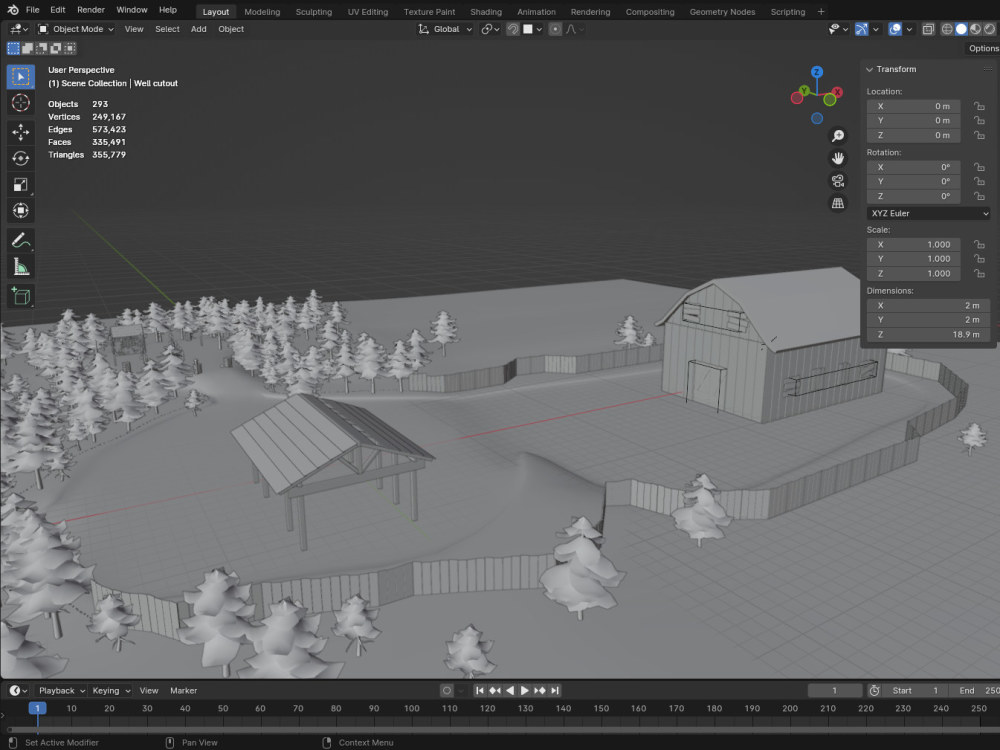
Task: Click the Blender logo icon
Action: tap(13, 10)
